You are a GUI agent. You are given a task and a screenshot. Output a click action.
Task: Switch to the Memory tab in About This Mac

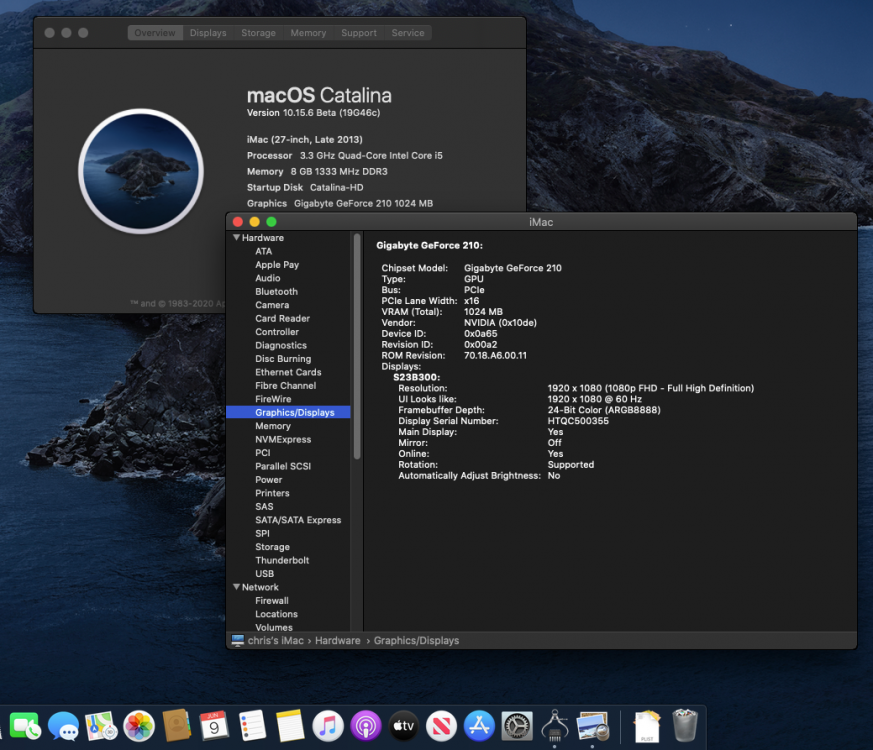click(308, 33)
